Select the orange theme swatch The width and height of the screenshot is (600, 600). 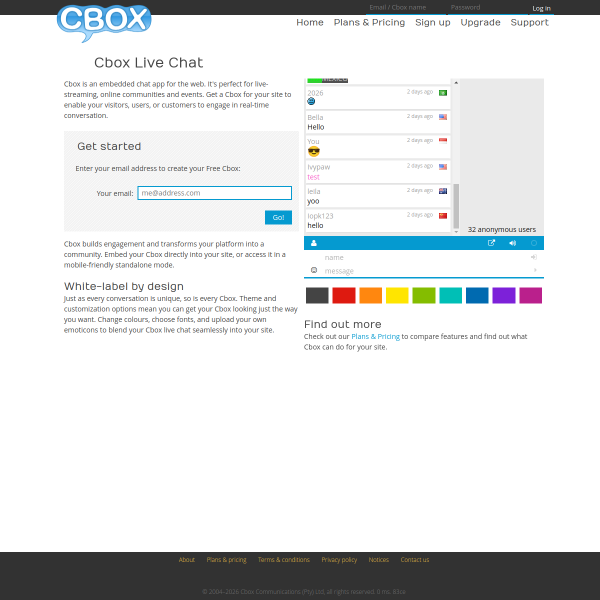click(x=370, y=295)
